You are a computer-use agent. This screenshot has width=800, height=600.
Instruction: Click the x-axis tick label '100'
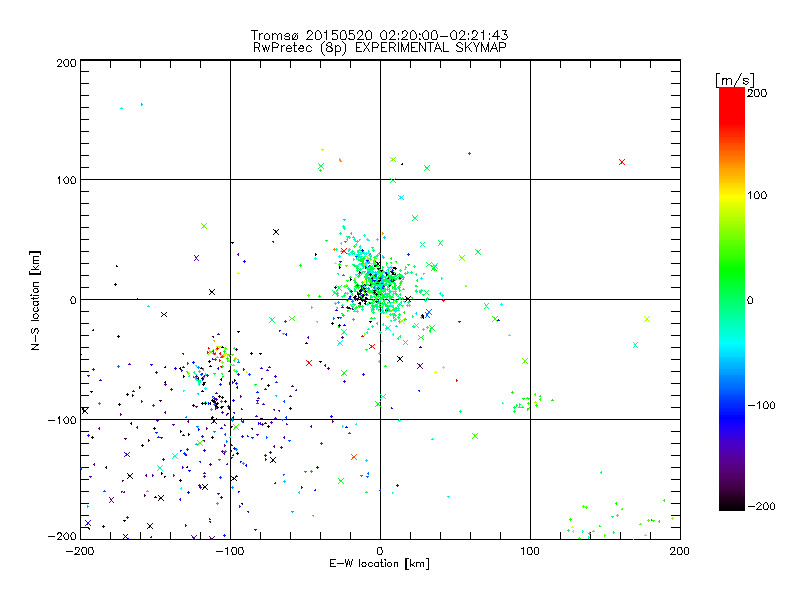pyautogui.click(x=530, y=551)
